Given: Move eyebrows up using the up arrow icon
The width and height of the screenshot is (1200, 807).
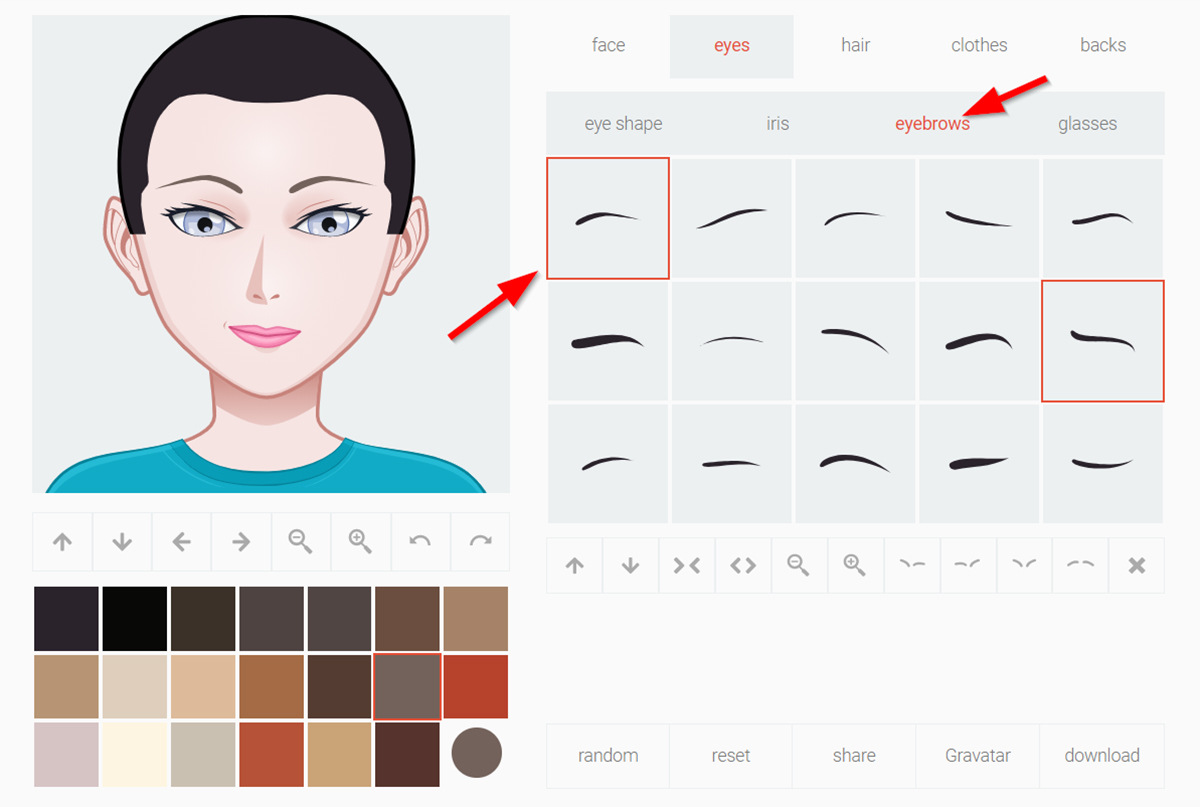Looking at the screenshot, I should tap(574, 565).
